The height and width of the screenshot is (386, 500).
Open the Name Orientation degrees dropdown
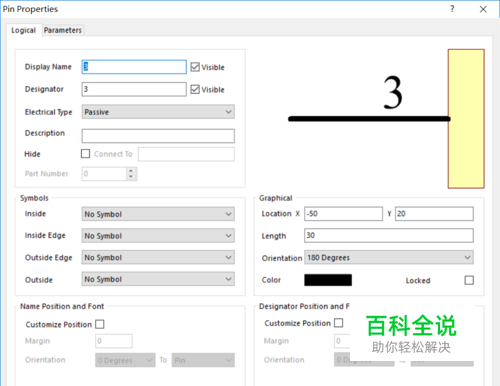point(125,360)
